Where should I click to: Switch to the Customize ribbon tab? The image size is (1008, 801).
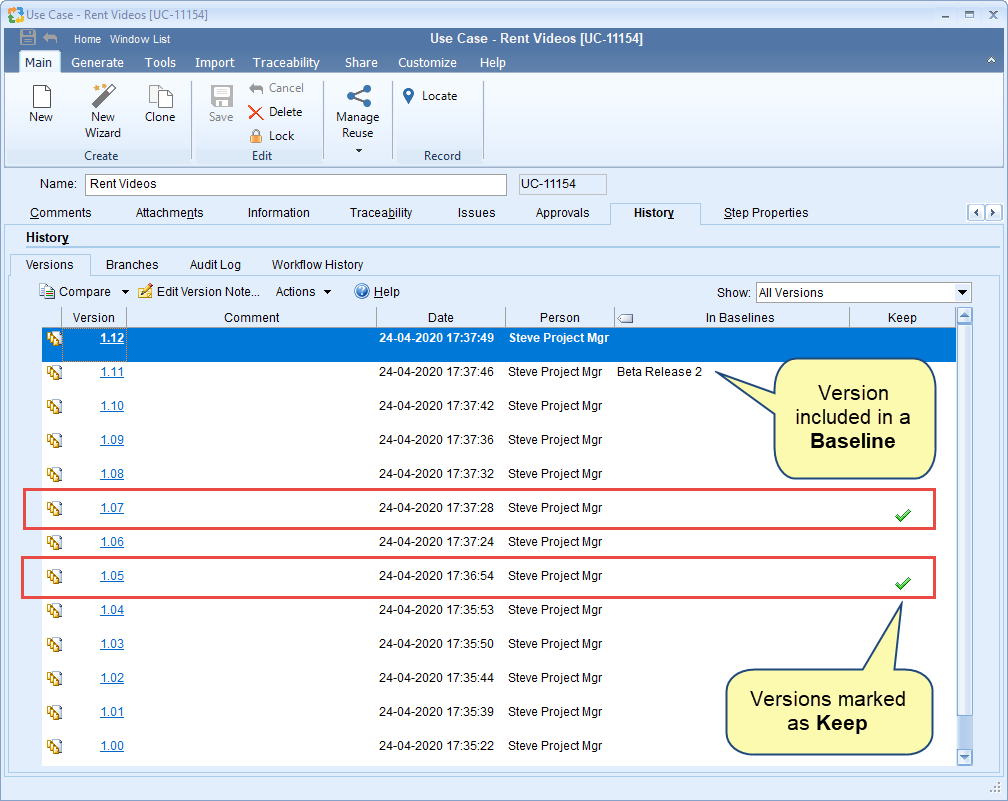428,62
